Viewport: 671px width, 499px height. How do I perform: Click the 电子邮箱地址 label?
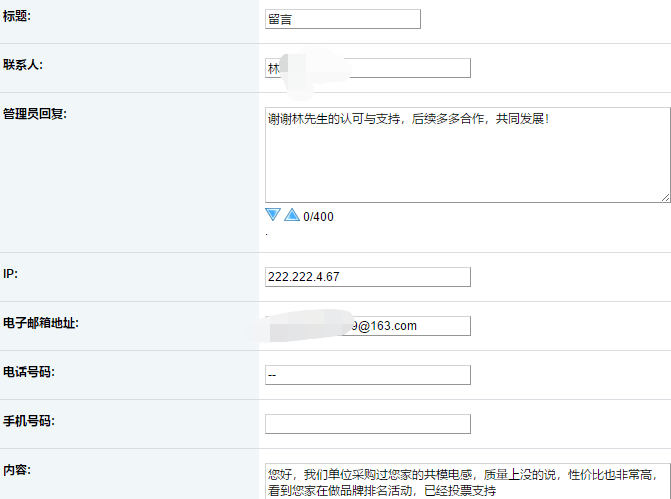40,322
